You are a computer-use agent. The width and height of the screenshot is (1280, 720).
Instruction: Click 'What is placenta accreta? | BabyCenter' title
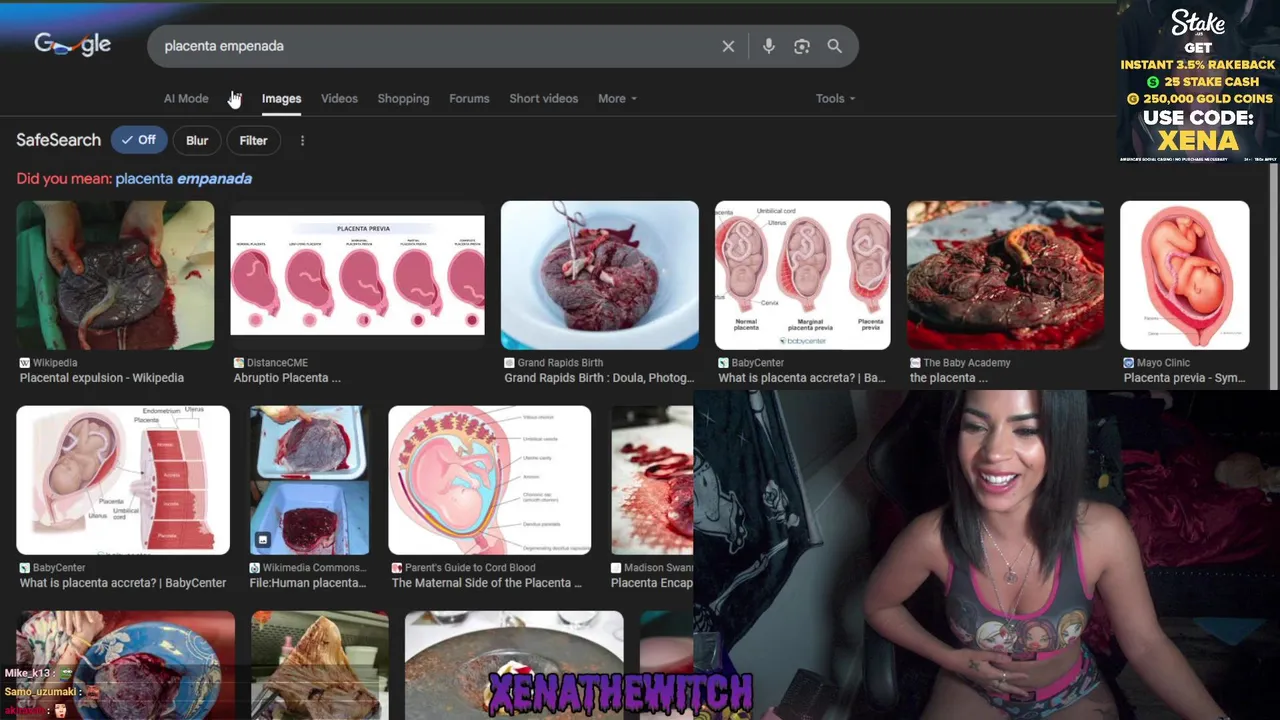coord(123,583)
